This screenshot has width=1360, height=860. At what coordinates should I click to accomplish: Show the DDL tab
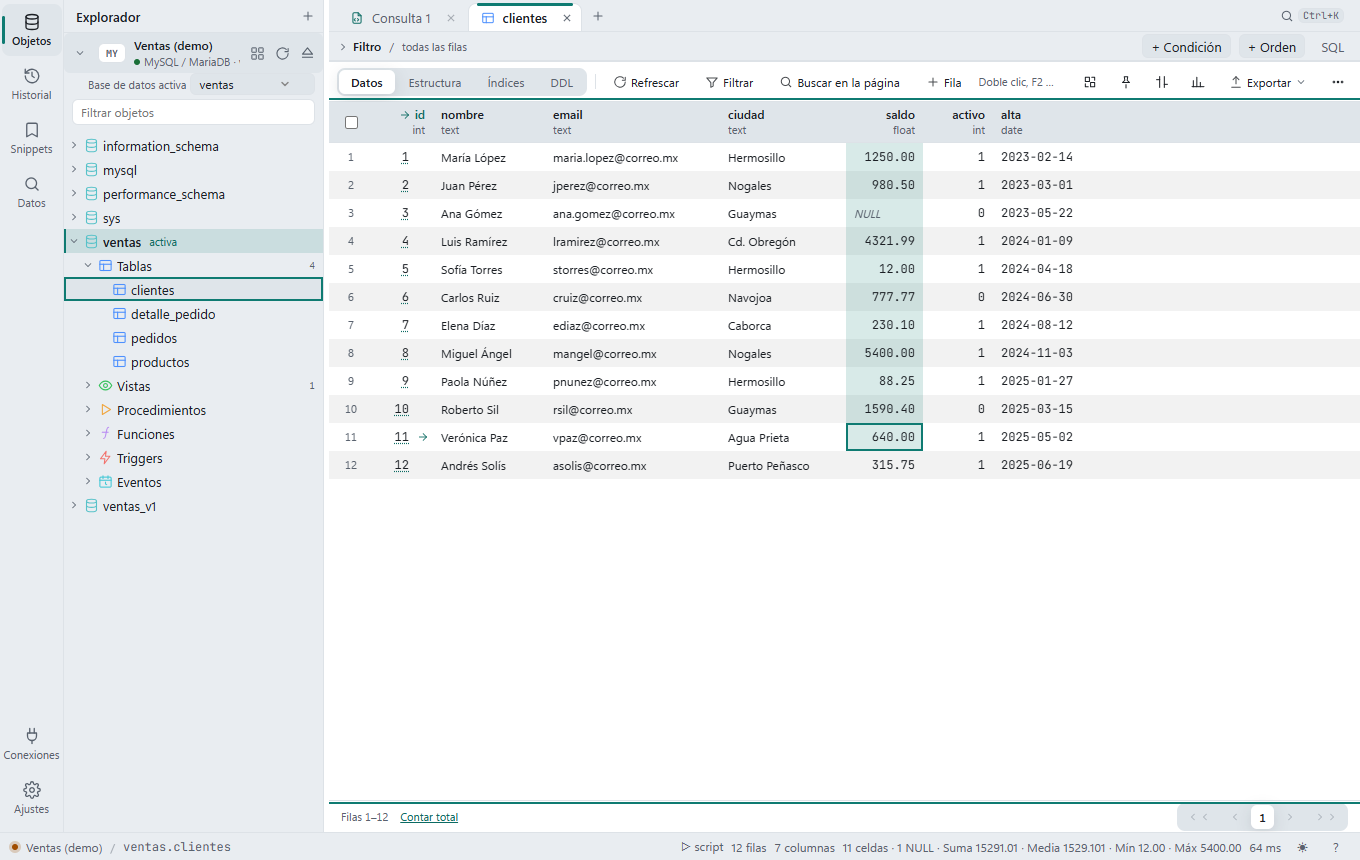[x=562, y=83]
